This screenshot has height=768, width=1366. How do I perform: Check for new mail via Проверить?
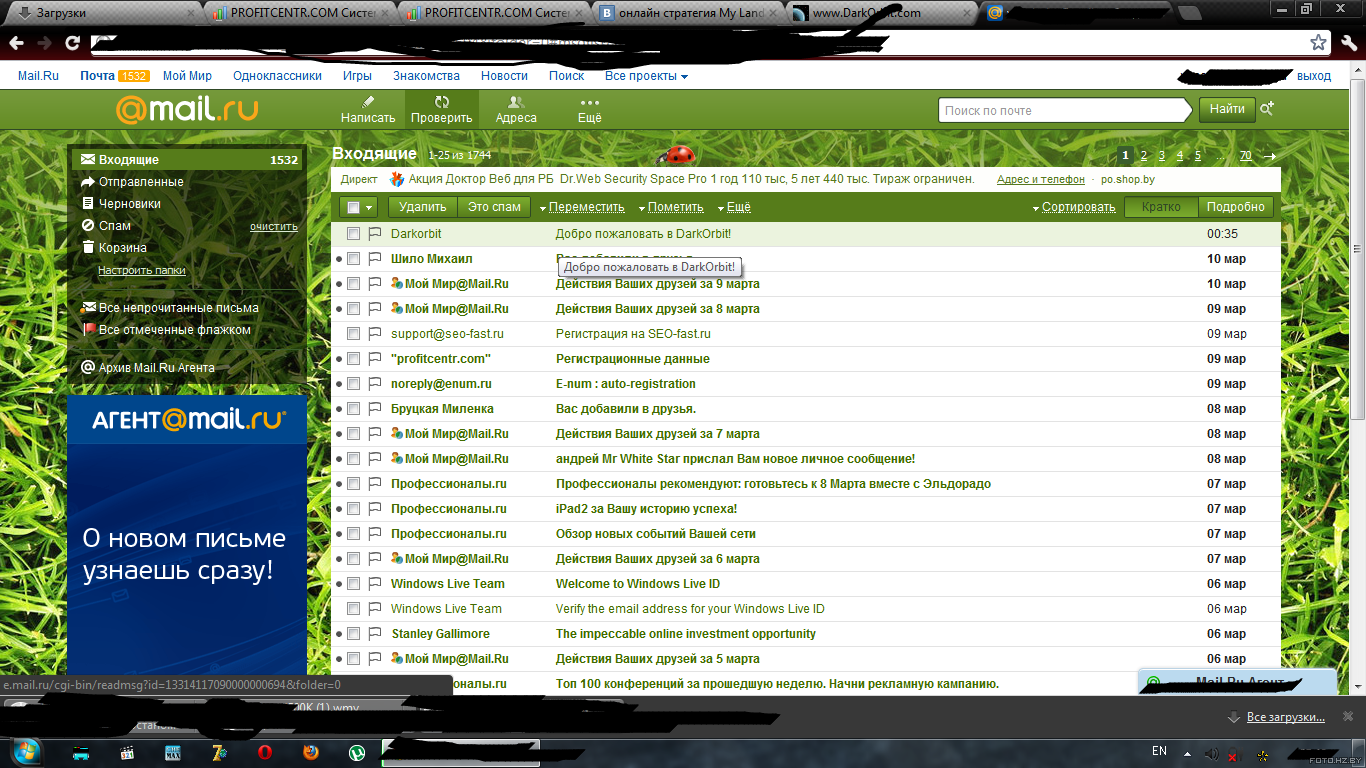coord(441,110)
